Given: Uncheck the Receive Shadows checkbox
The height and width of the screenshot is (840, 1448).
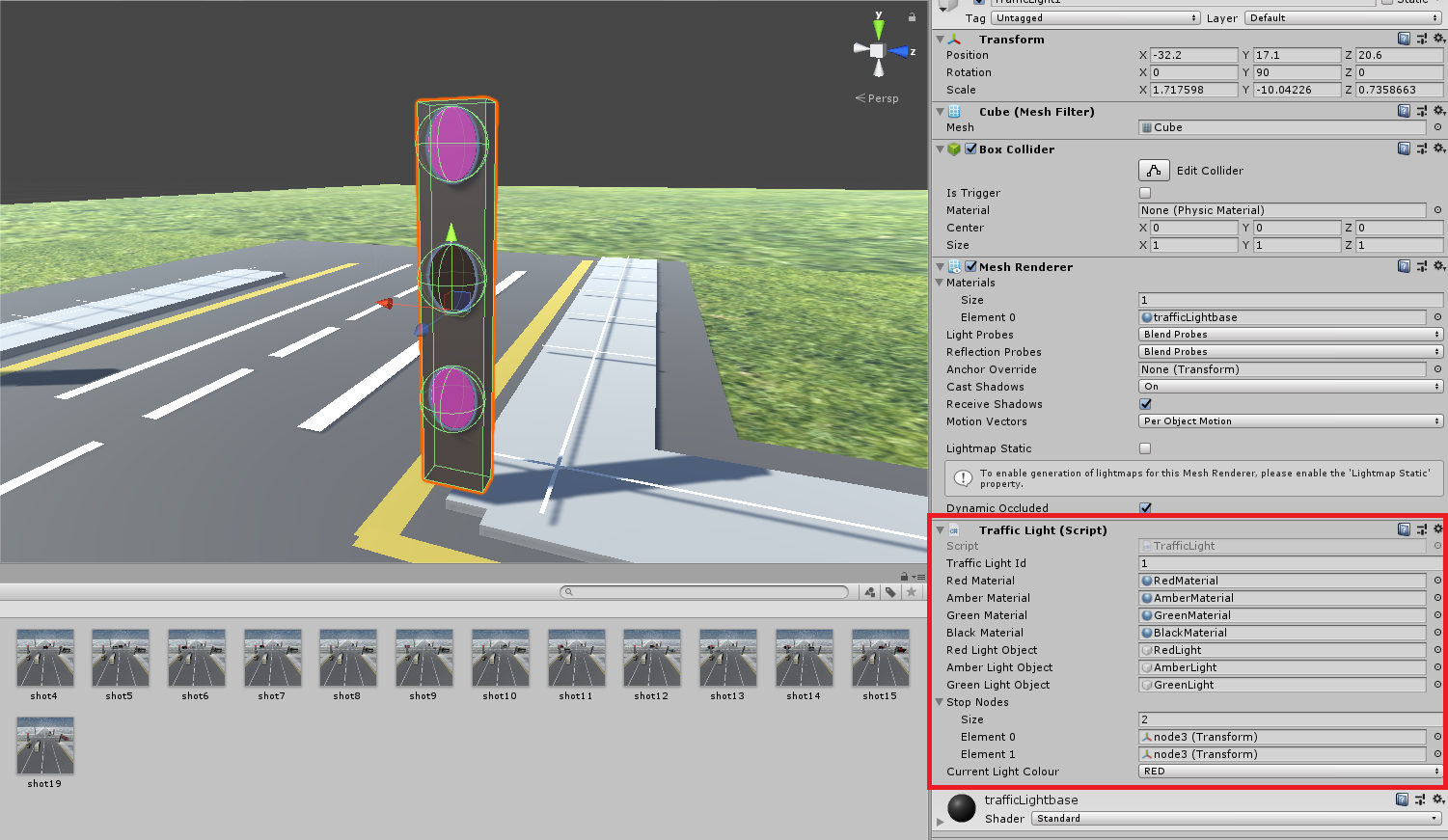Looking at the screenshot, I should pos(1145,404).
